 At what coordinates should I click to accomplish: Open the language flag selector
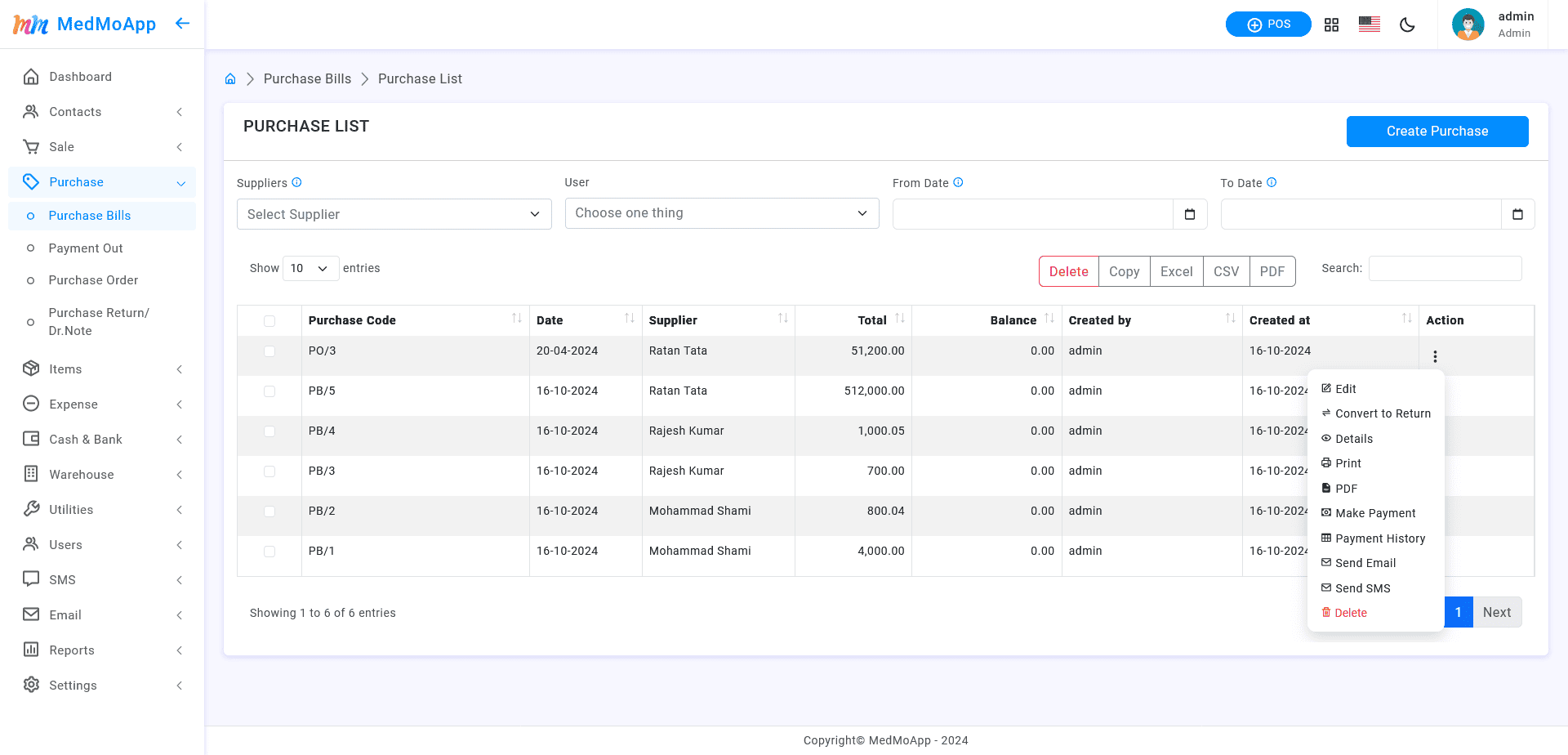point(1370,25)
